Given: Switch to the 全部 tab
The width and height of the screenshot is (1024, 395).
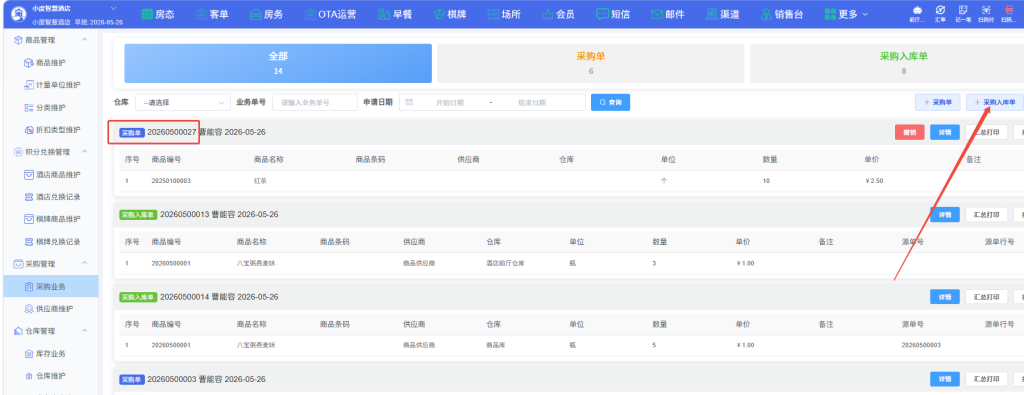Looking at the screenshot, I should point(278,63).
